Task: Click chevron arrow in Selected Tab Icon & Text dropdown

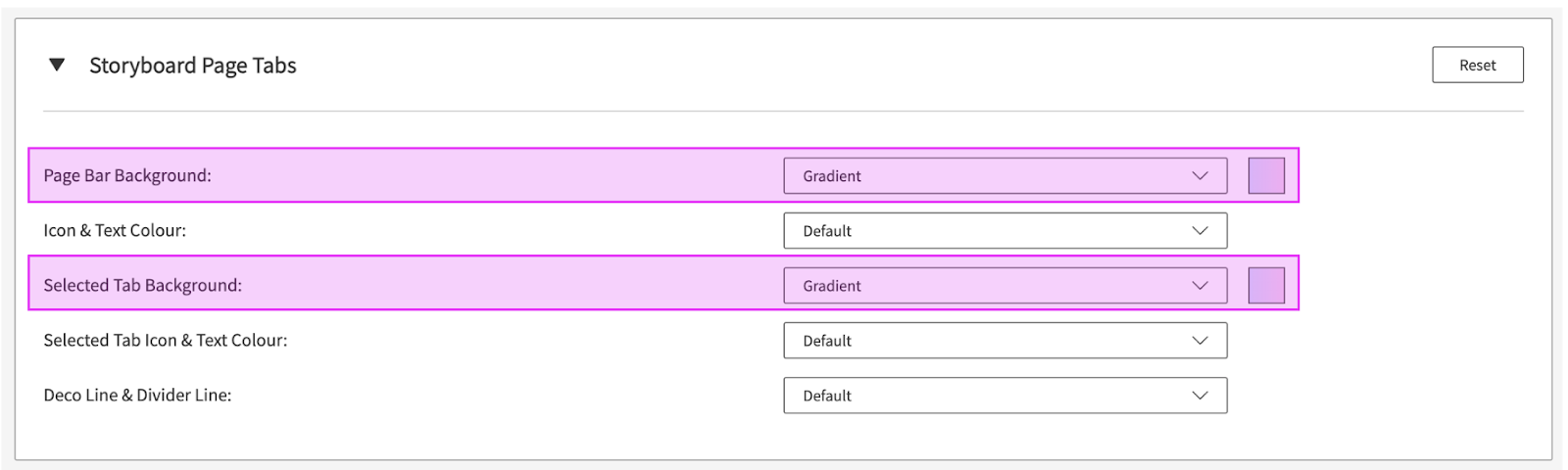Action: pyautogui.click(x=1200, y=341)
